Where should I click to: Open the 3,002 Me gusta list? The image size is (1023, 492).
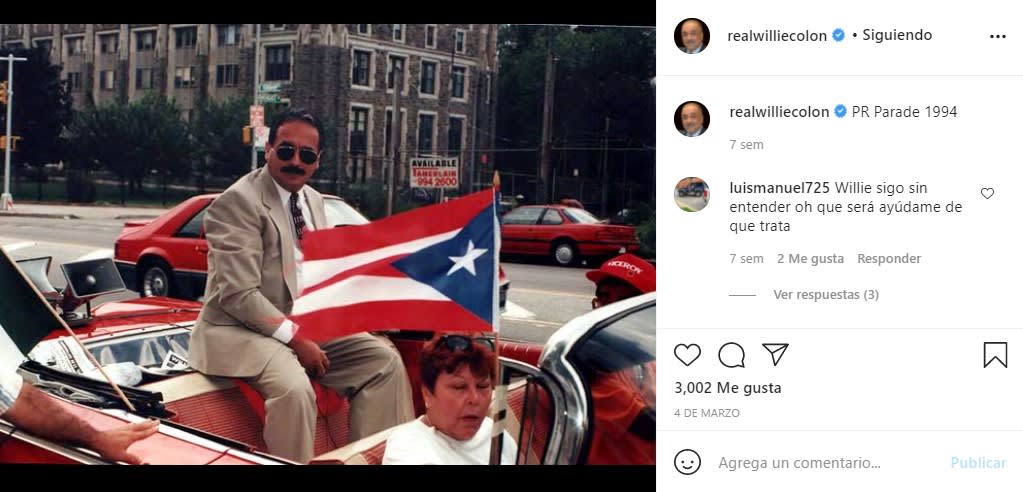[727, 388]
